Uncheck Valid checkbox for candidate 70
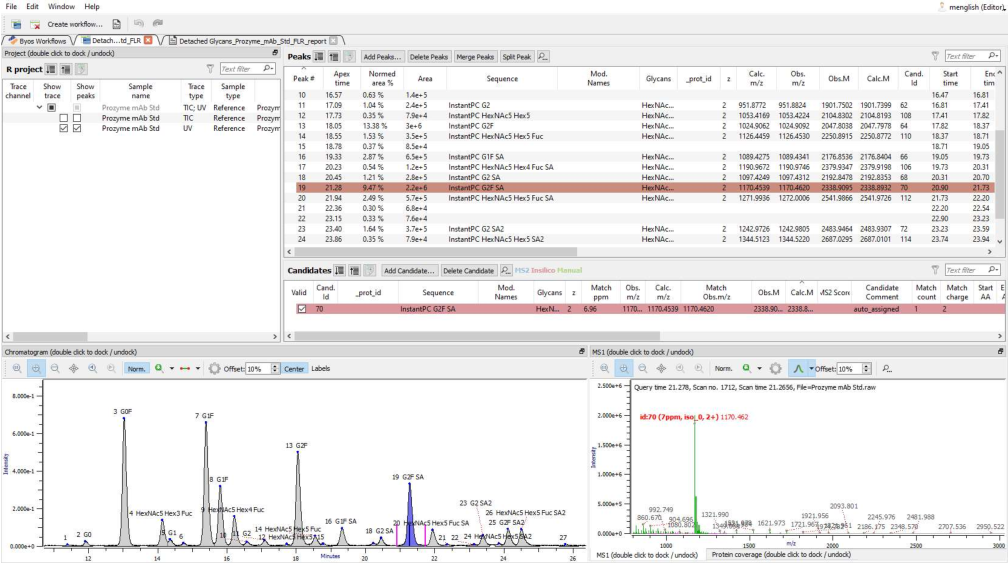 (302, 309)
